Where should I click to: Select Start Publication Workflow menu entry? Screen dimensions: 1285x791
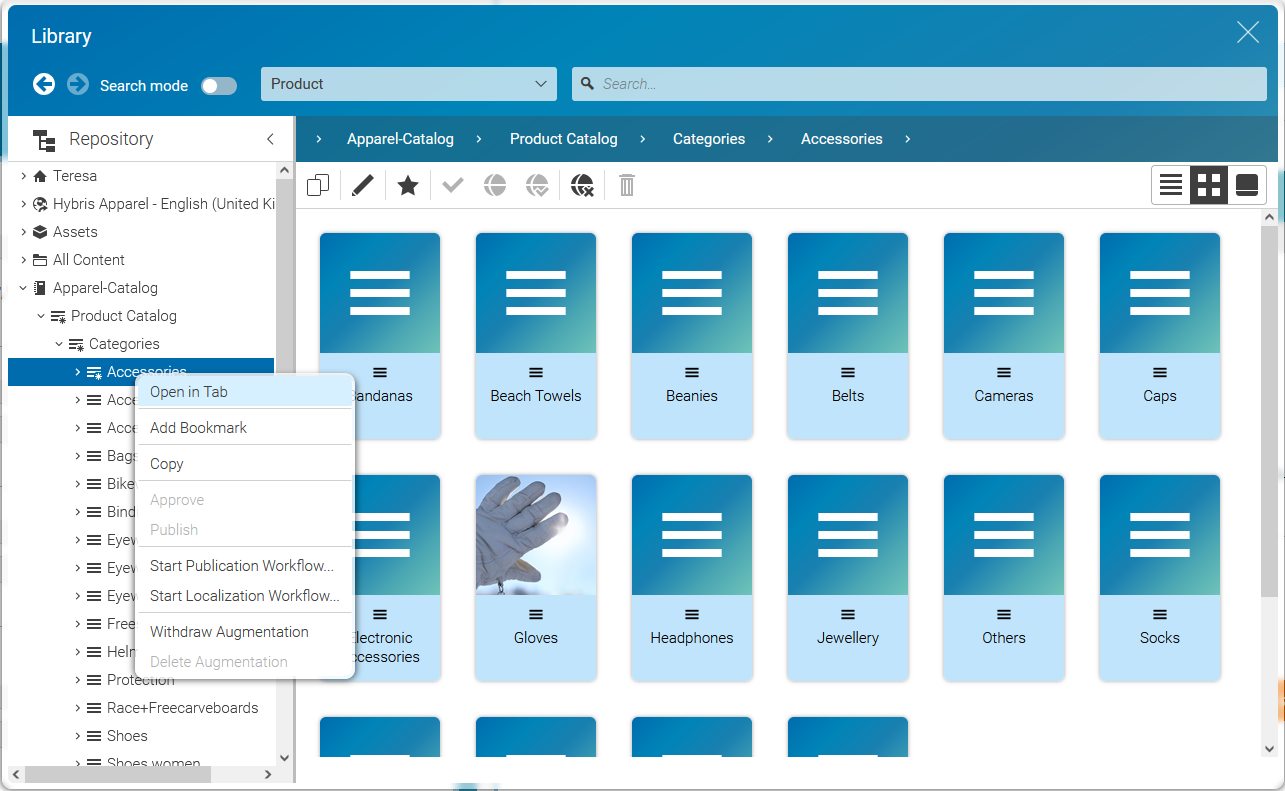pyautogui.click(x=242, y=566)
